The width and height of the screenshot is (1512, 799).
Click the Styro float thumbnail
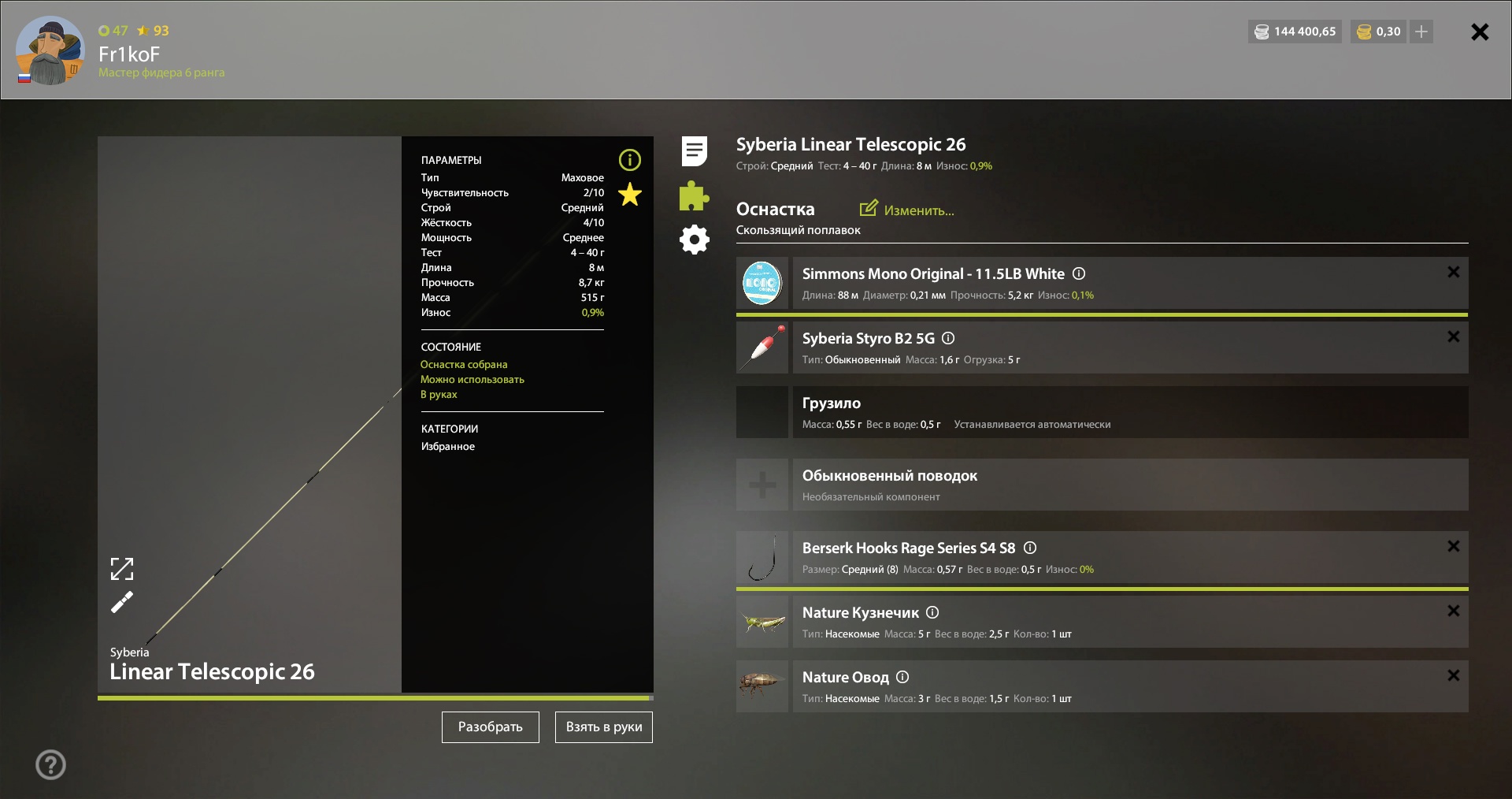click(762, 347)
